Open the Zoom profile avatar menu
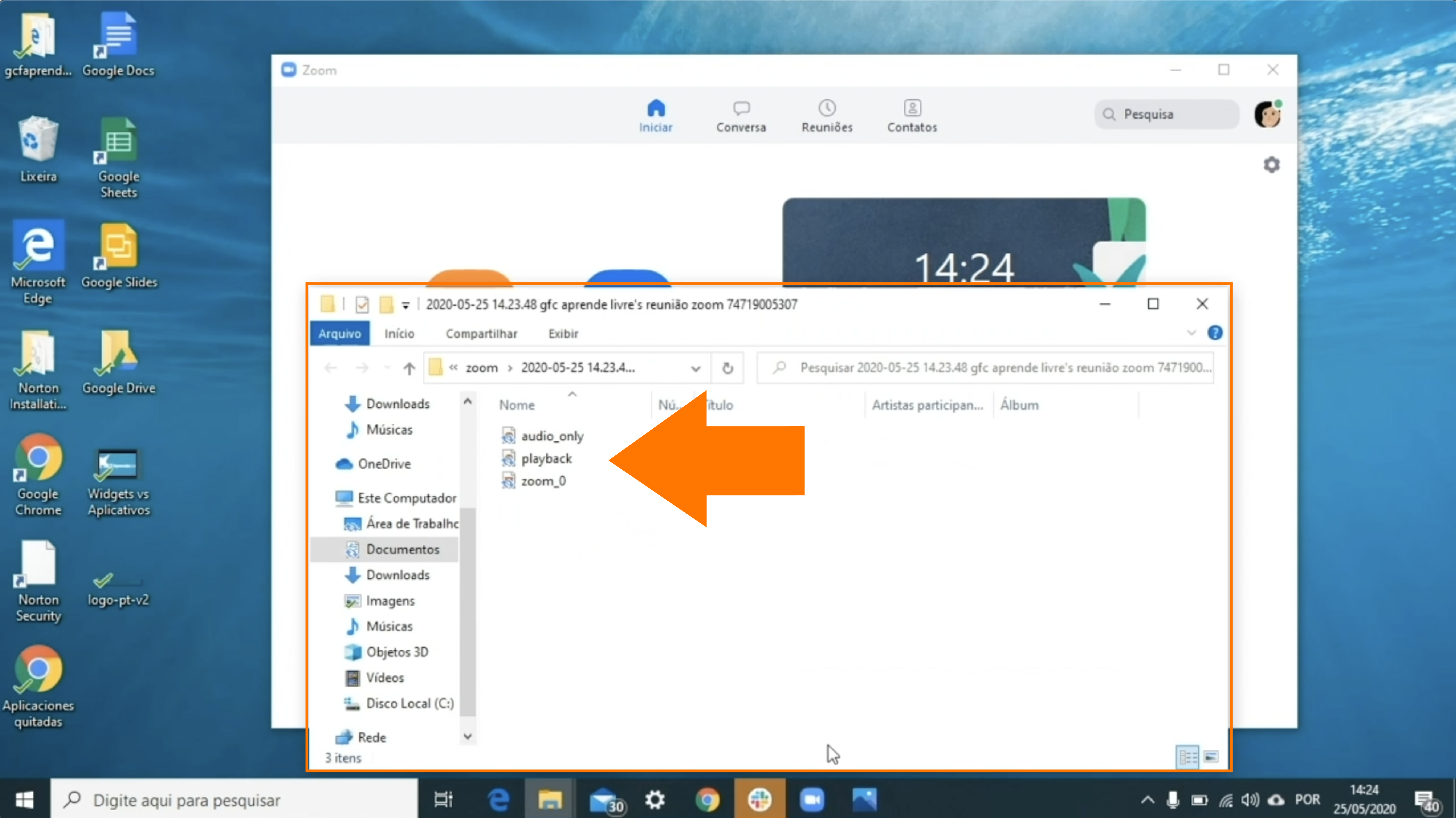The width and height of the screenshot is (1456, 818). 1268,114
